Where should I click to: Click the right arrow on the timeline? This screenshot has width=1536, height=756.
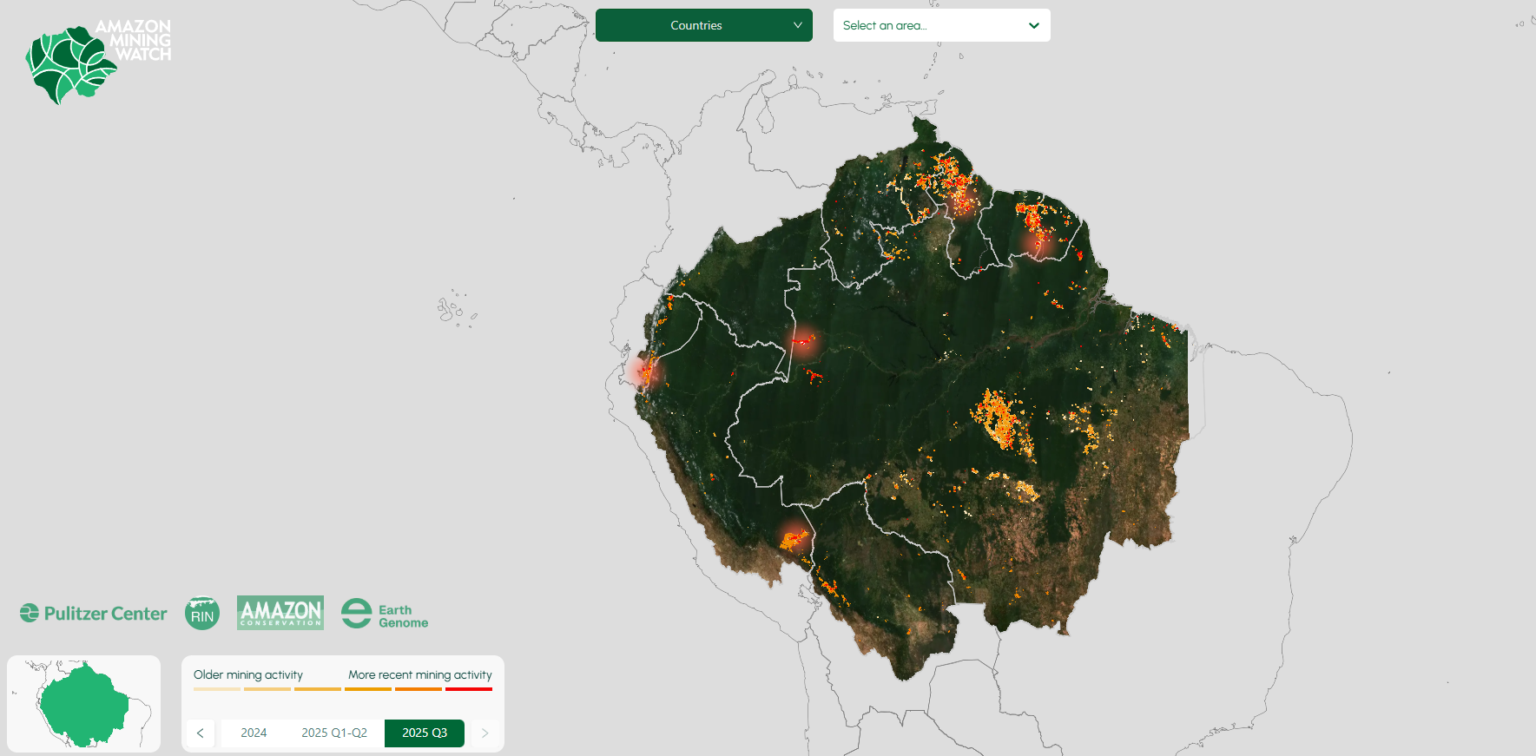tap(484, 733)
